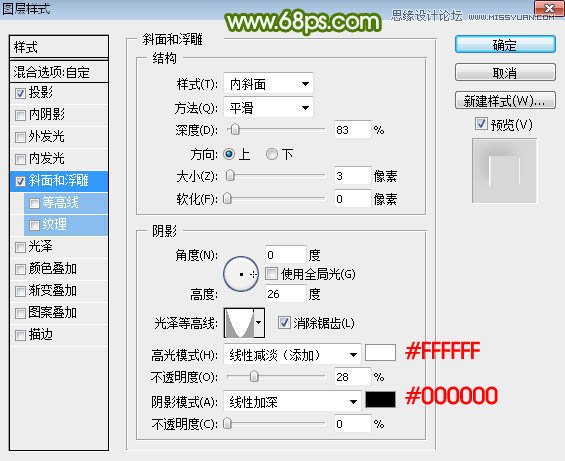Enable the 内发光 checkbox
Screen dimensions: 565x461
[x=20, y=159]
